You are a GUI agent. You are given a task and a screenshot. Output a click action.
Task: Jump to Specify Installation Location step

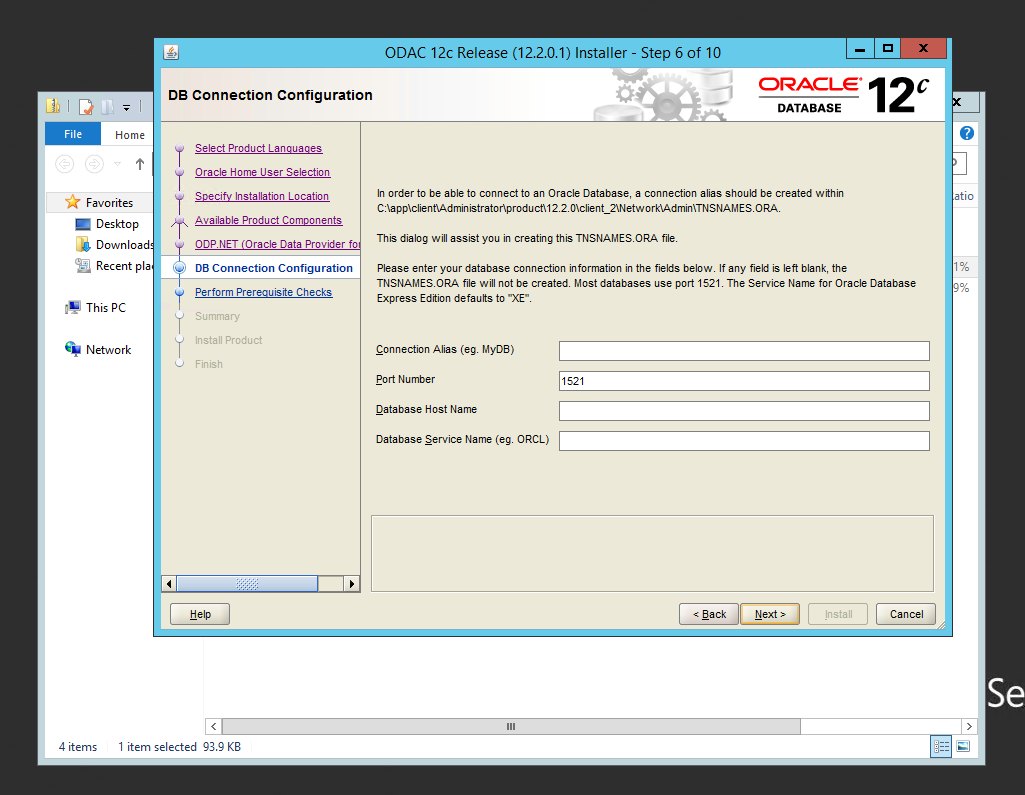point(261,196)
